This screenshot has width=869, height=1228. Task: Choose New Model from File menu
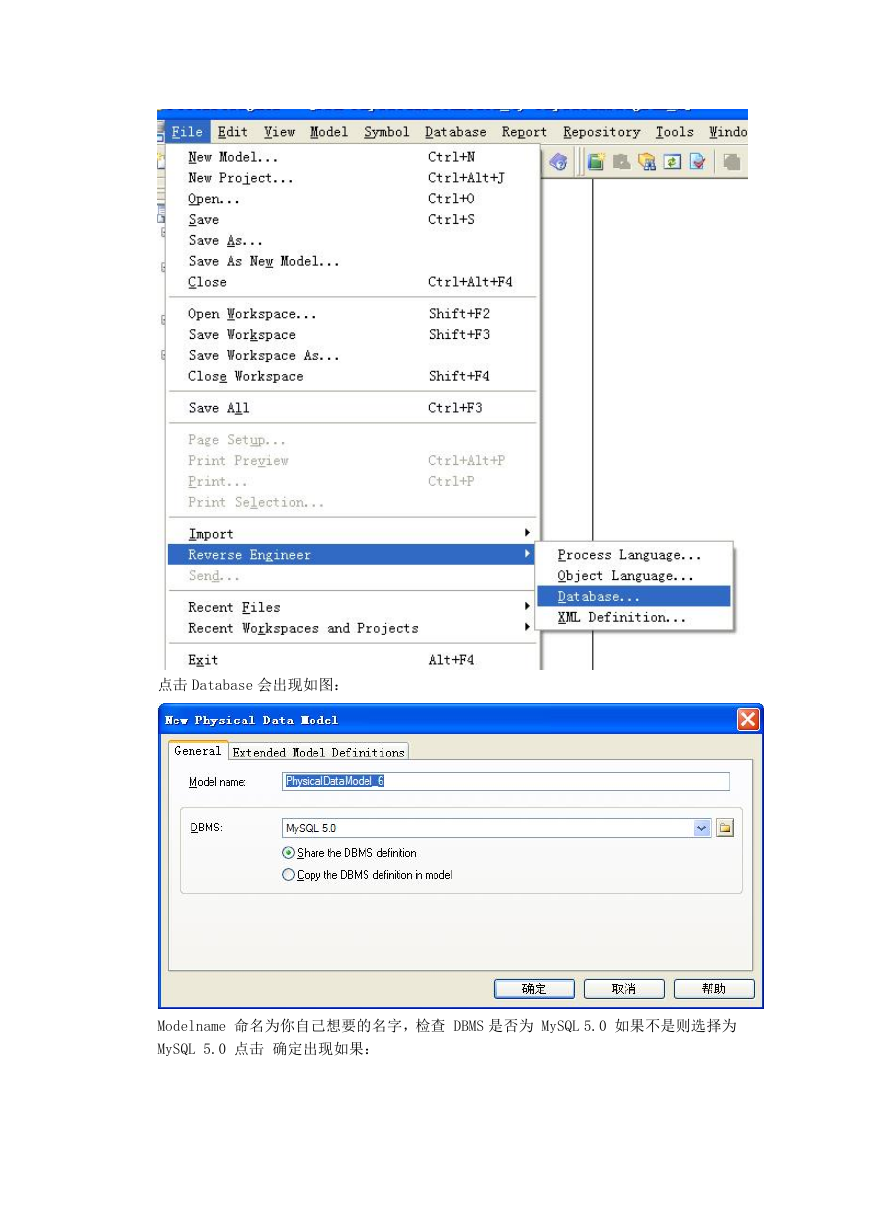click(x=354, y=157)
